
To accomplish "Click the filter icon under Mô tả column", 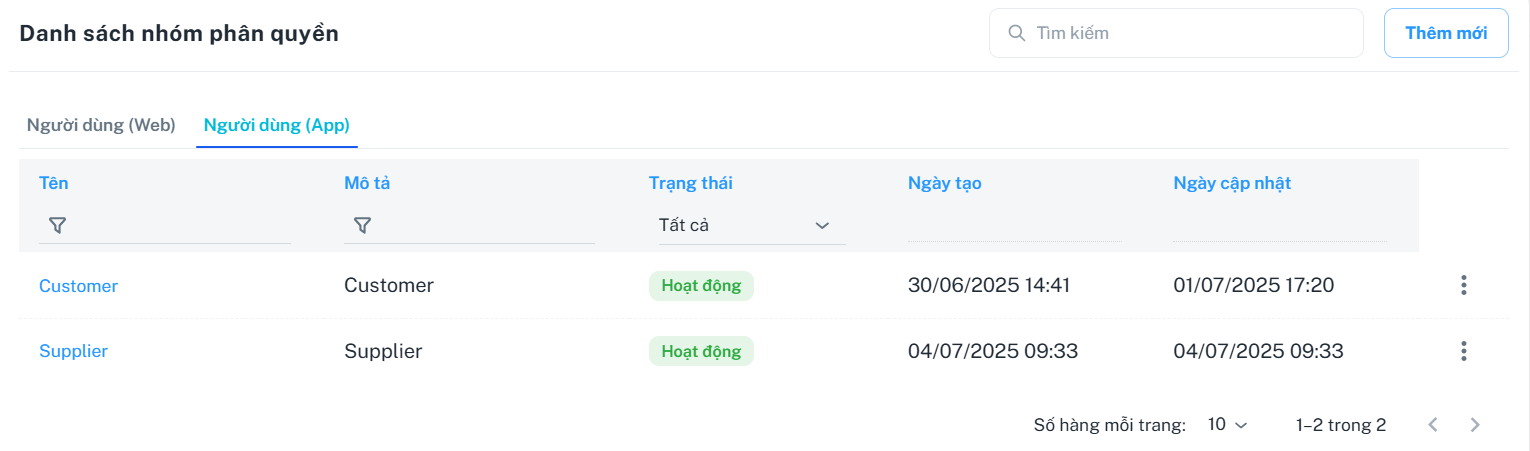I will (363, 226).
